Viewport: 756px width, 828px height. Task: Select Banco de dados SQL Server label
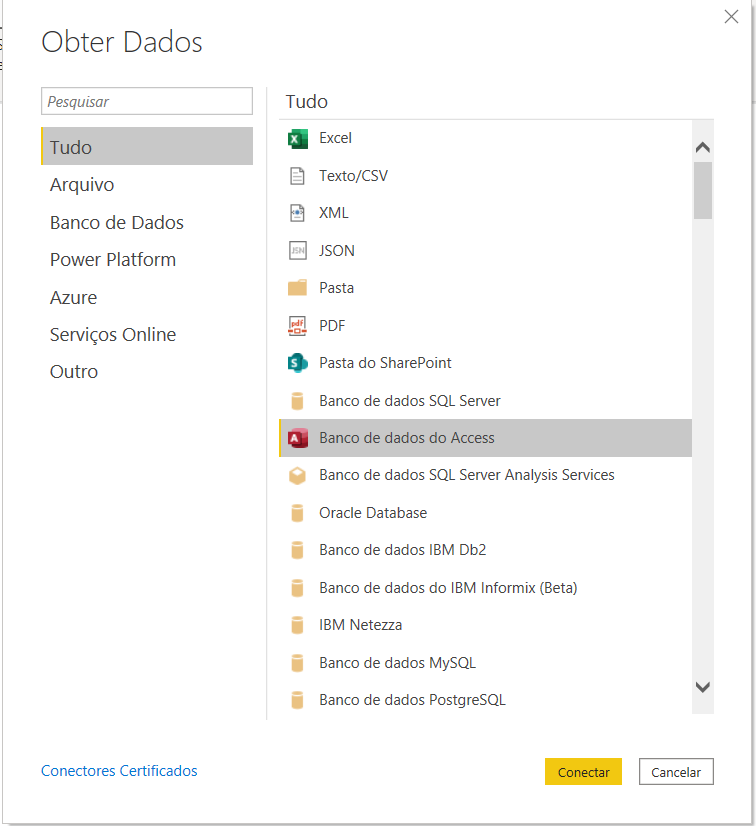(x=410, y=401)
